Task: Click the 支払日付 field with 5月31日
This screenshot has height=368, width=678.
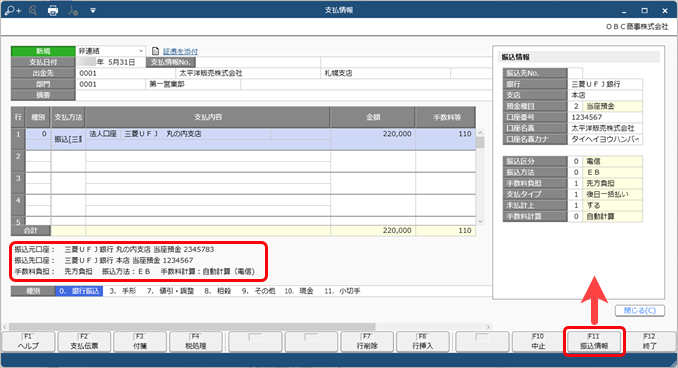Action: tap(111, 62)
